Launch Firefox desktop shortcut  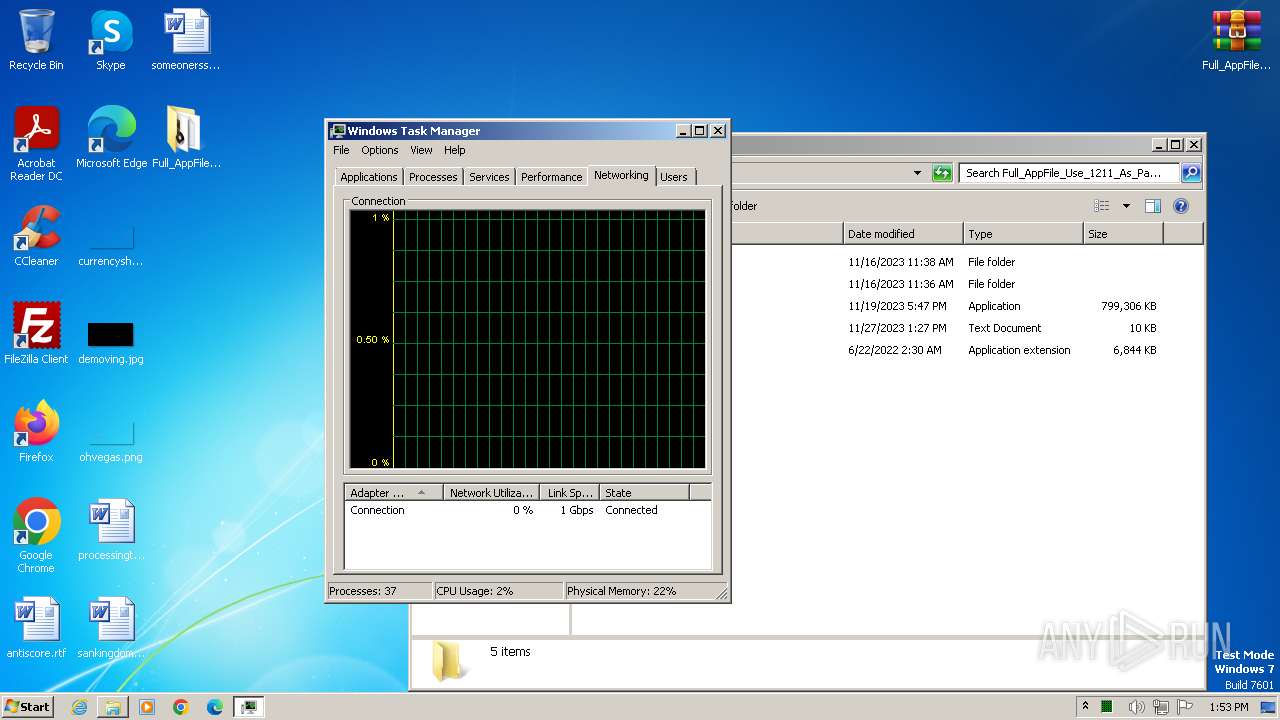pos(36,431)
